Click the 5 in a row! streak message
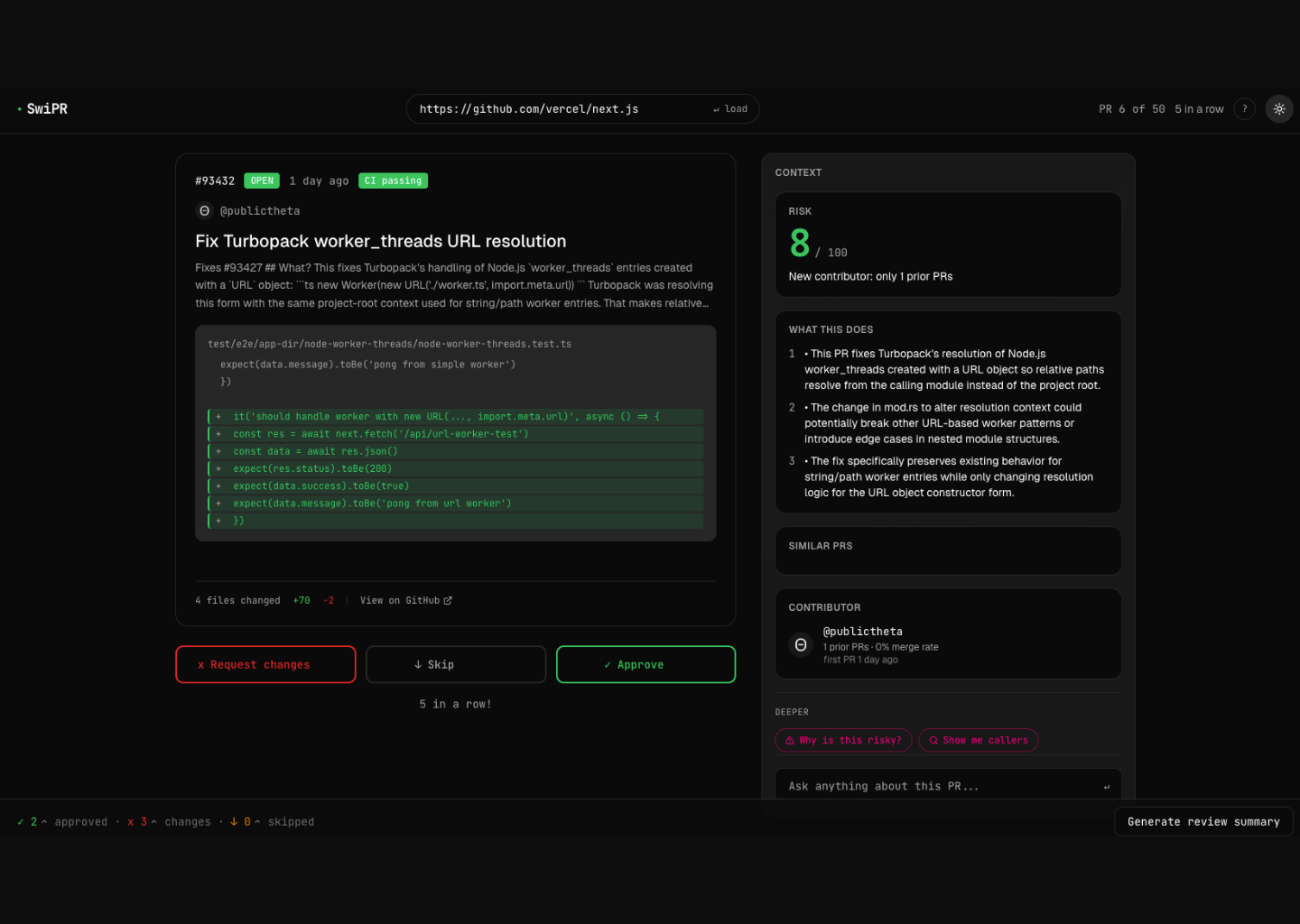This screenshot has height=924, width=1300. (456, 705)
